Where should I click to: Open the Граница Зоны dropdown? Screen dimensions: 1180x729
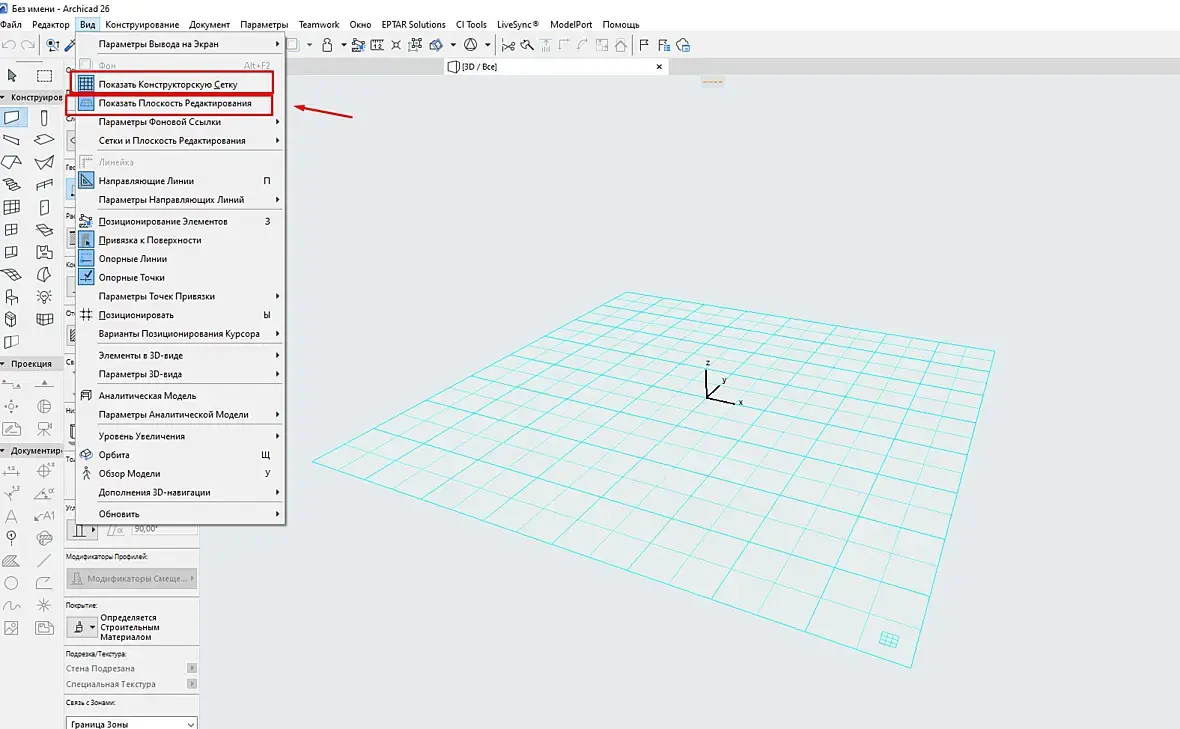[x=131, y=723]
